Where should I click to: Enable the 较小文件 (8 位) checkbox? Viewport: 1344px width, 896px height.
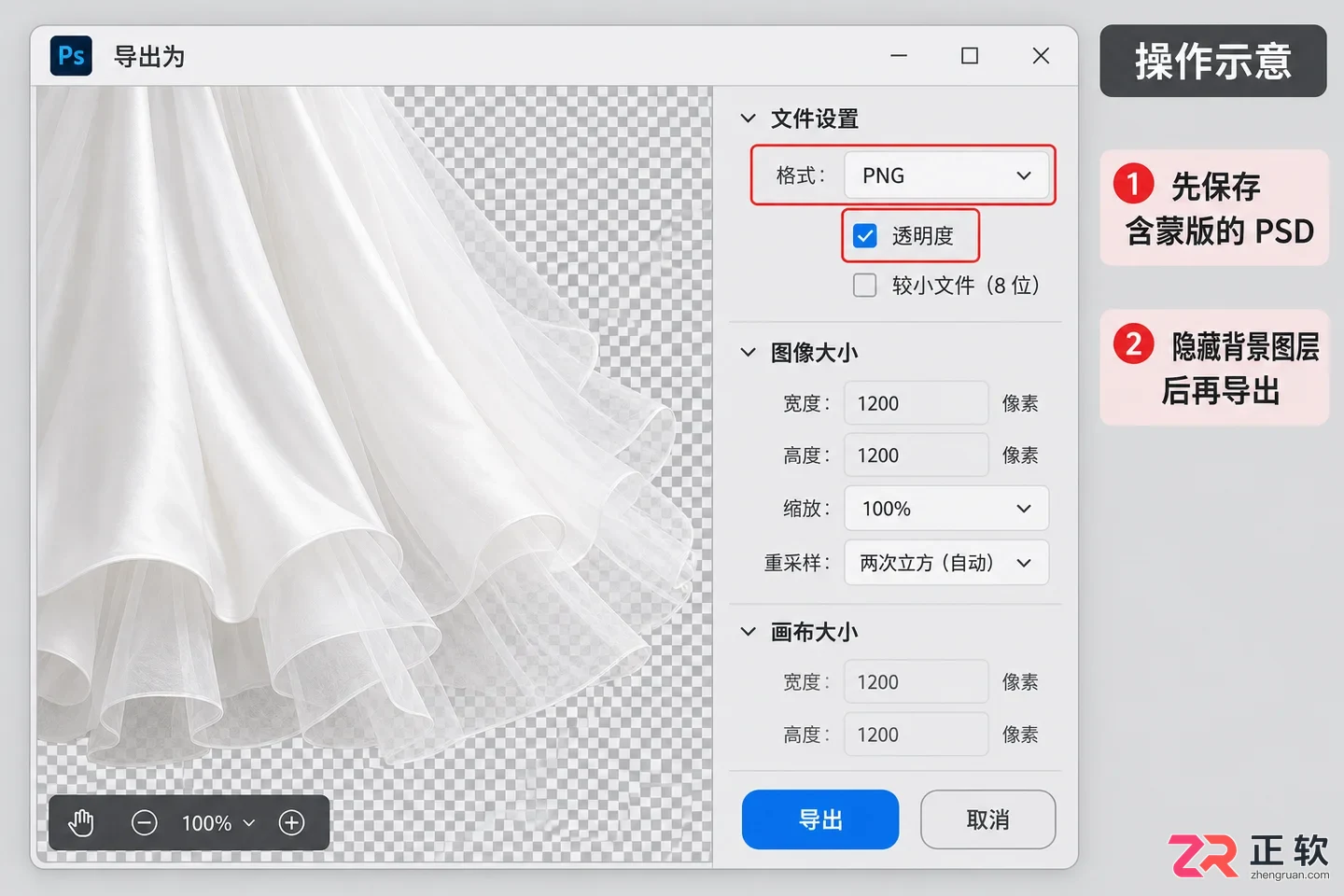(x=865, y=285)
